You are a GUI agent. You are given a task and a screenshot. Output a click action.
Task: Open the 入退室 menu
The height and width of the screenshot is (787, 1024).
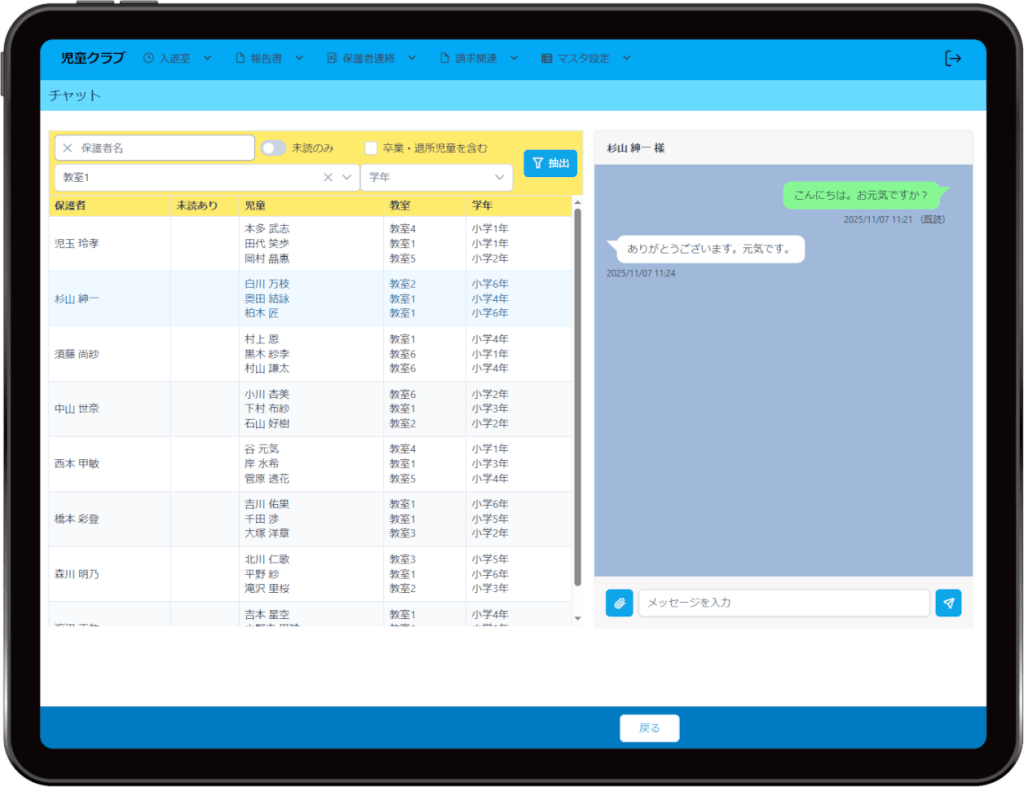coord(175,58)
